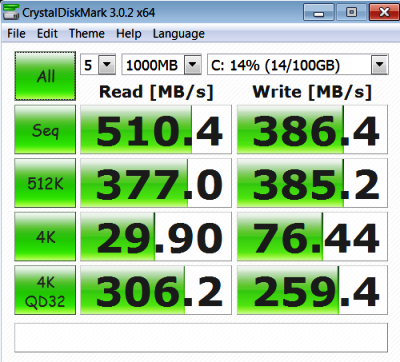
Task: Minimize the CrystalDiskMark window
Action: pyautogui.click(x=319, y=12)
